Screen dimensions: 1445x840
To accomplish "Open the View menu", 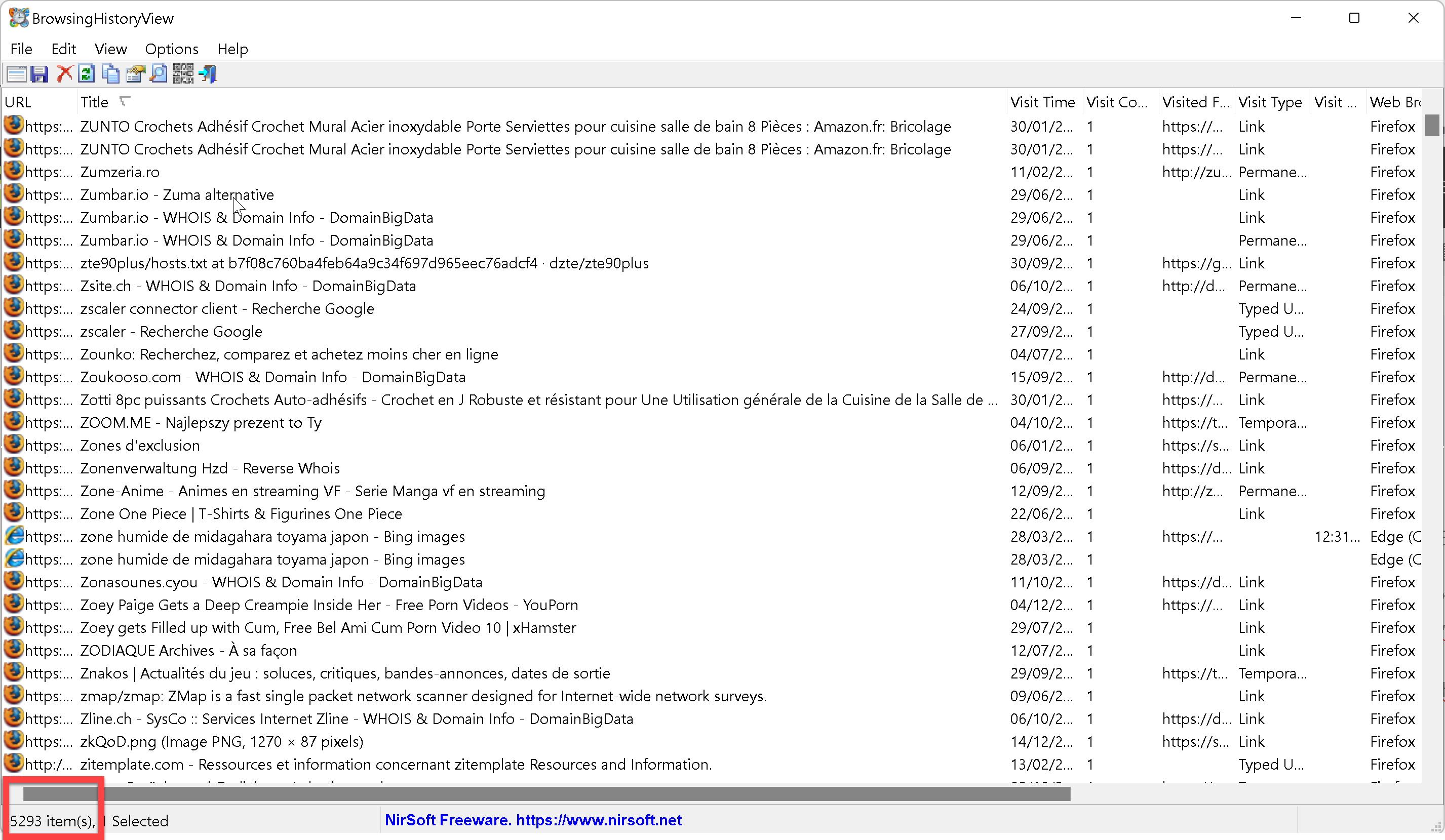I will click(110, 49).
